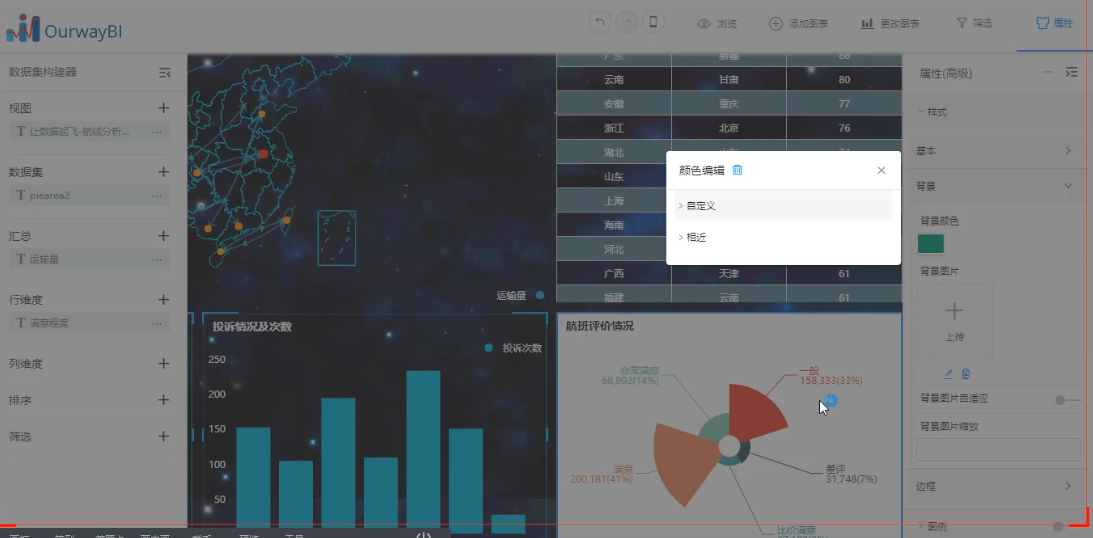Screen dimensions: 1093x538
Task: Add a 排序 rule with plus icon
Action: pos(163,400)
